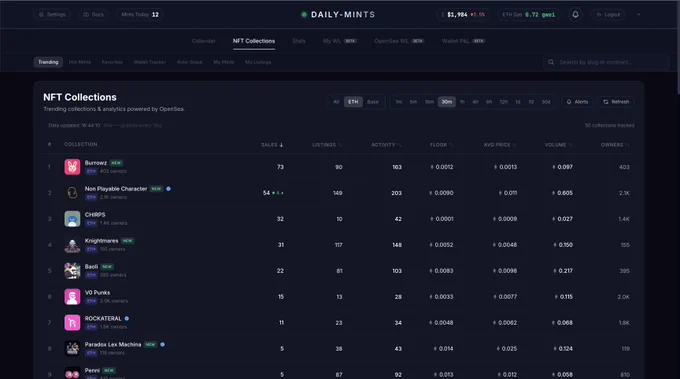
Task: Select the My Mints sub-tab
Action: click(x=224, y=62)
